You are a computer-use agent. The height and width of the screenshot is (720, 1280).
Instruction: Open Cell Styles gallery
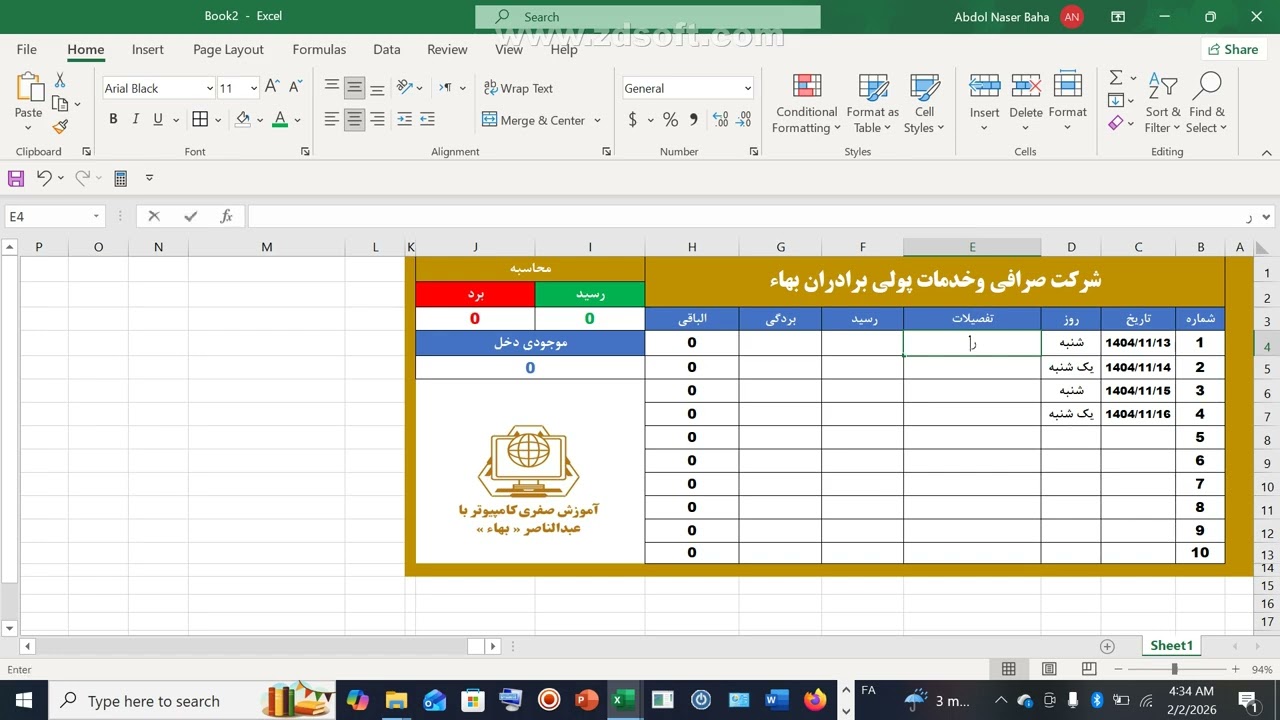924,103
